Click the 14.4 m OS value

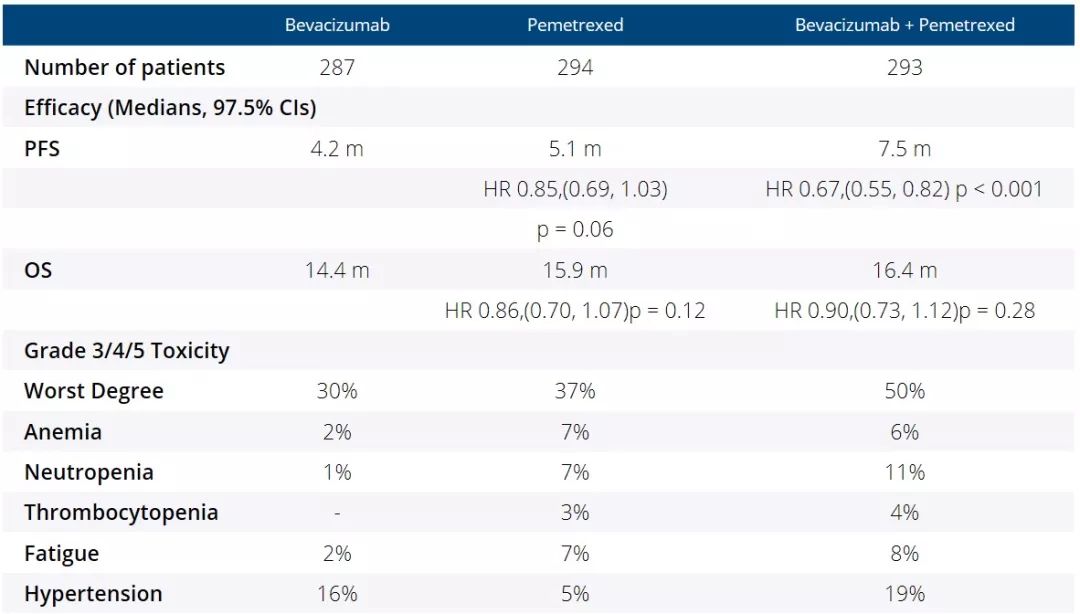[x=337, y=270]
